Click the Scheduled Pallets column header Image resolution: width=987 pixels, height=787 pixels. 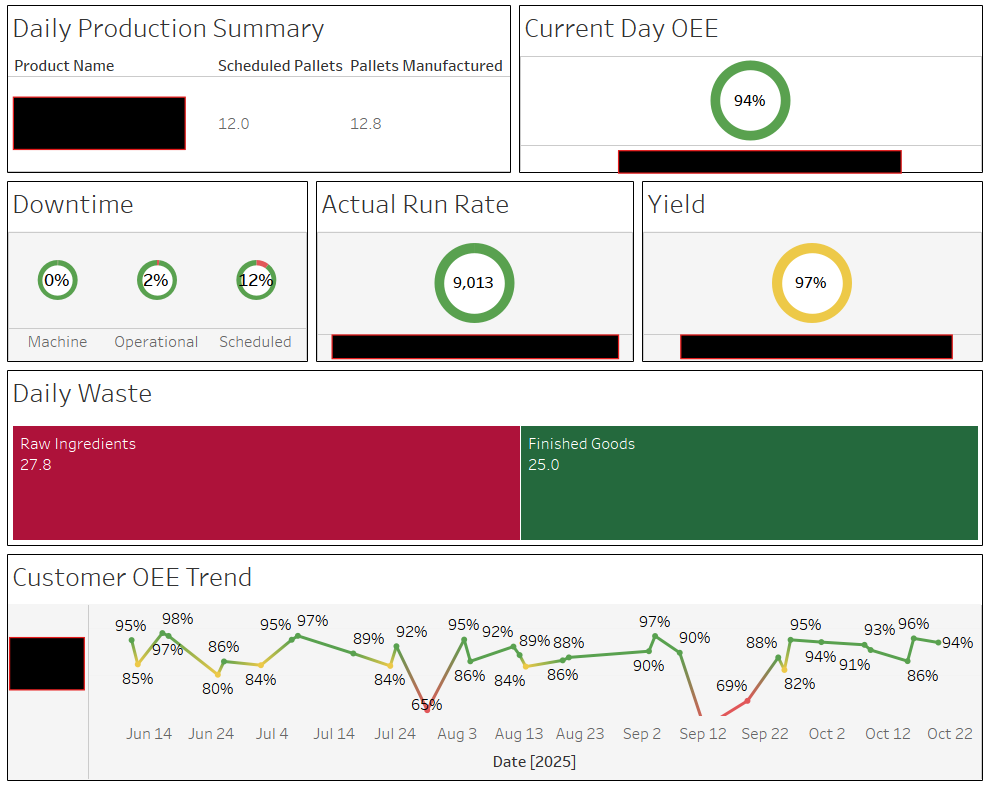[280, 66]
